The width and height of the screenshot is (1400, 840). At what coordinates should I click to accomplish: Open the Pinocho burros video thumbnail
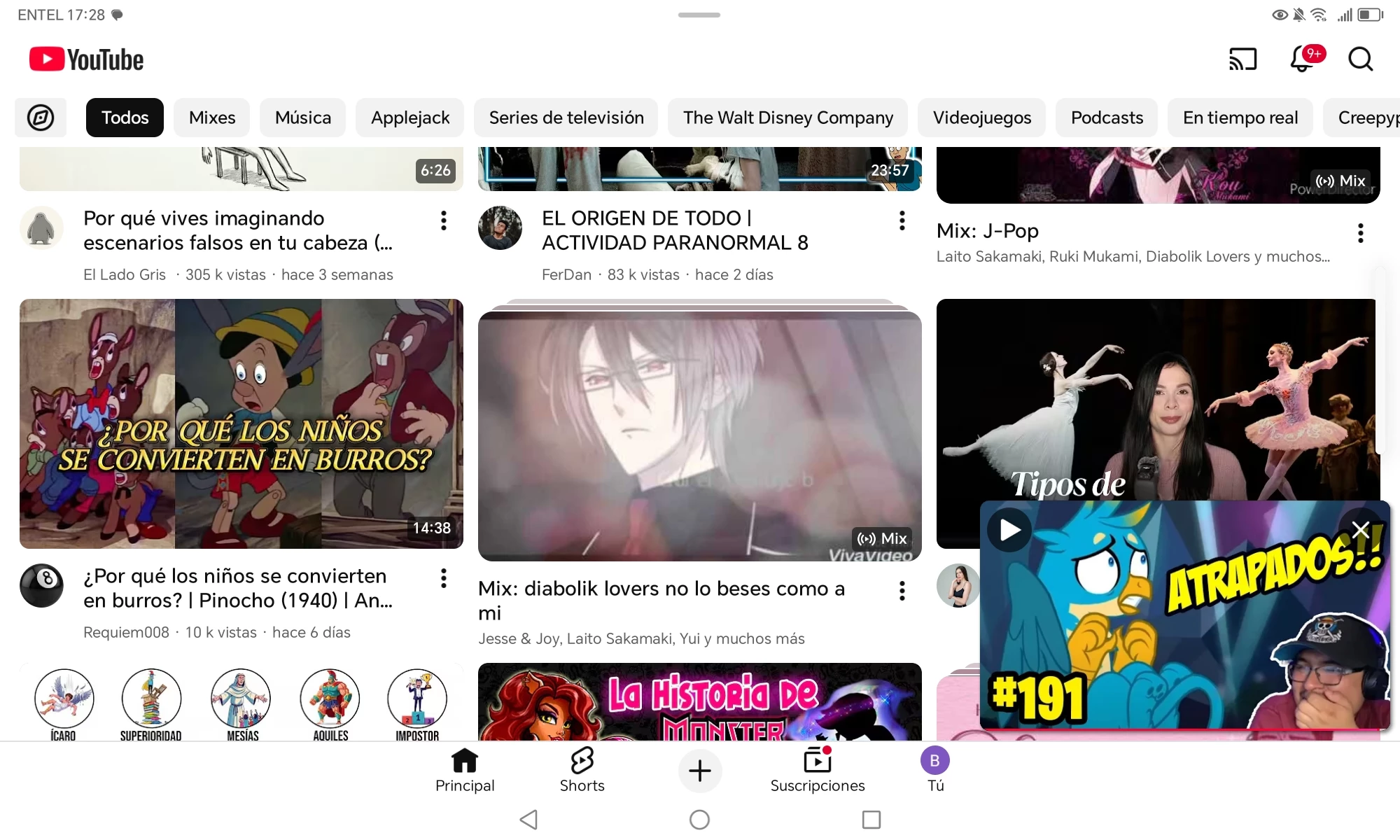coord(241,423)
